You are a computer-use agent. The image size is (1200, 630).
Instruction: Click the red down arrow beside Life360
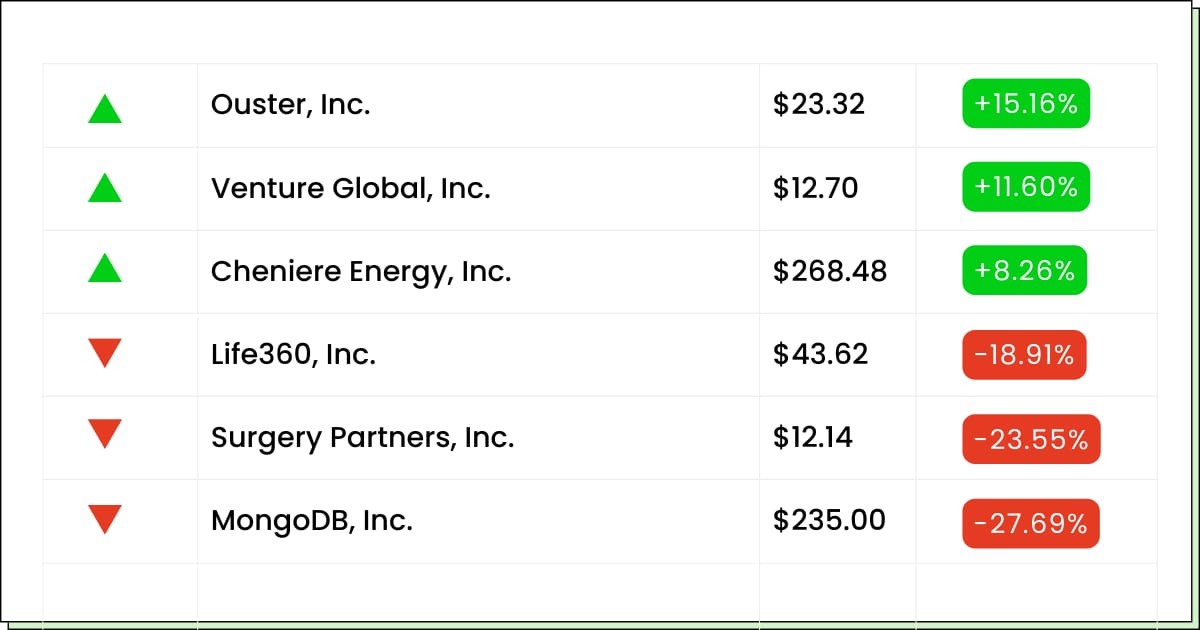click(105, 353)
